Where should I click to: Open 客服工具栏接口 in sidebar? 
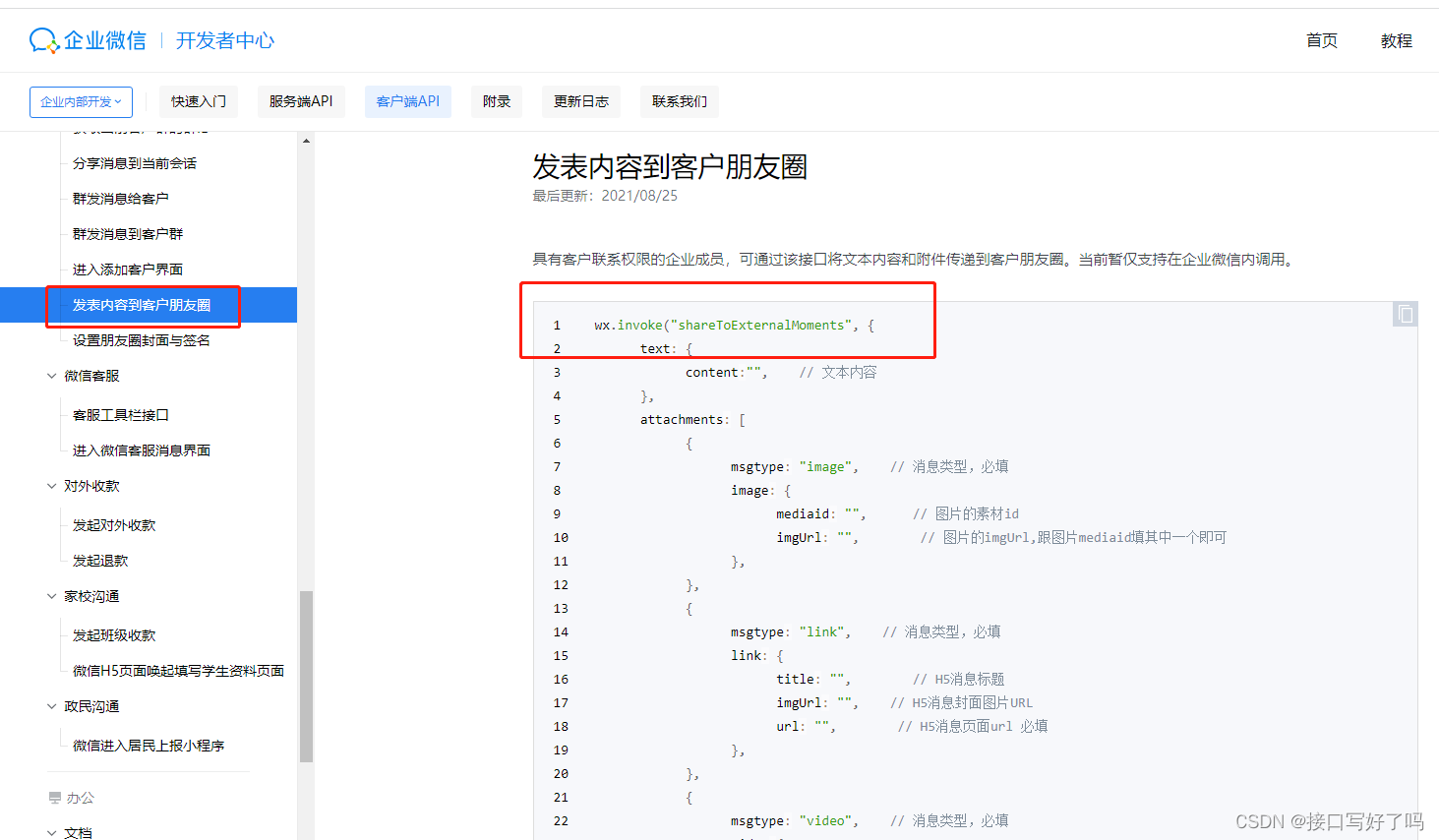[x=121, y=415]
